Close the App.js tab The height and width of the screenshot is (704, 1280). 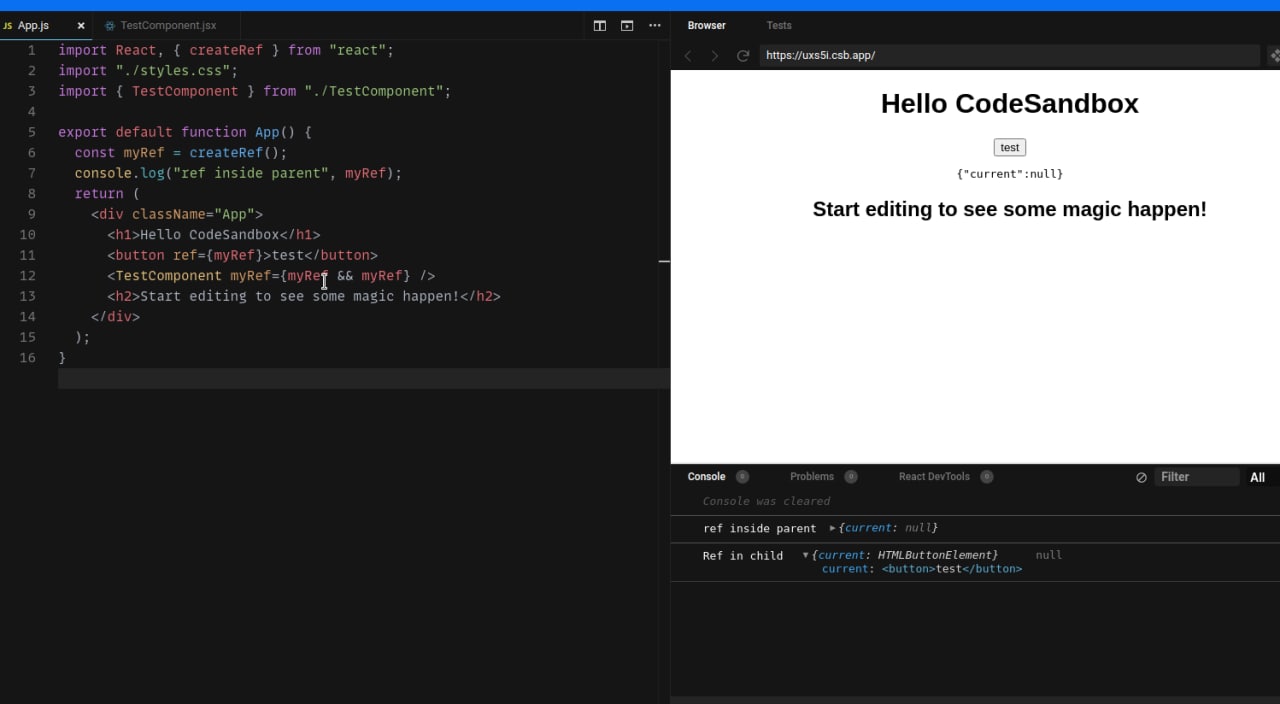[81, 26]
